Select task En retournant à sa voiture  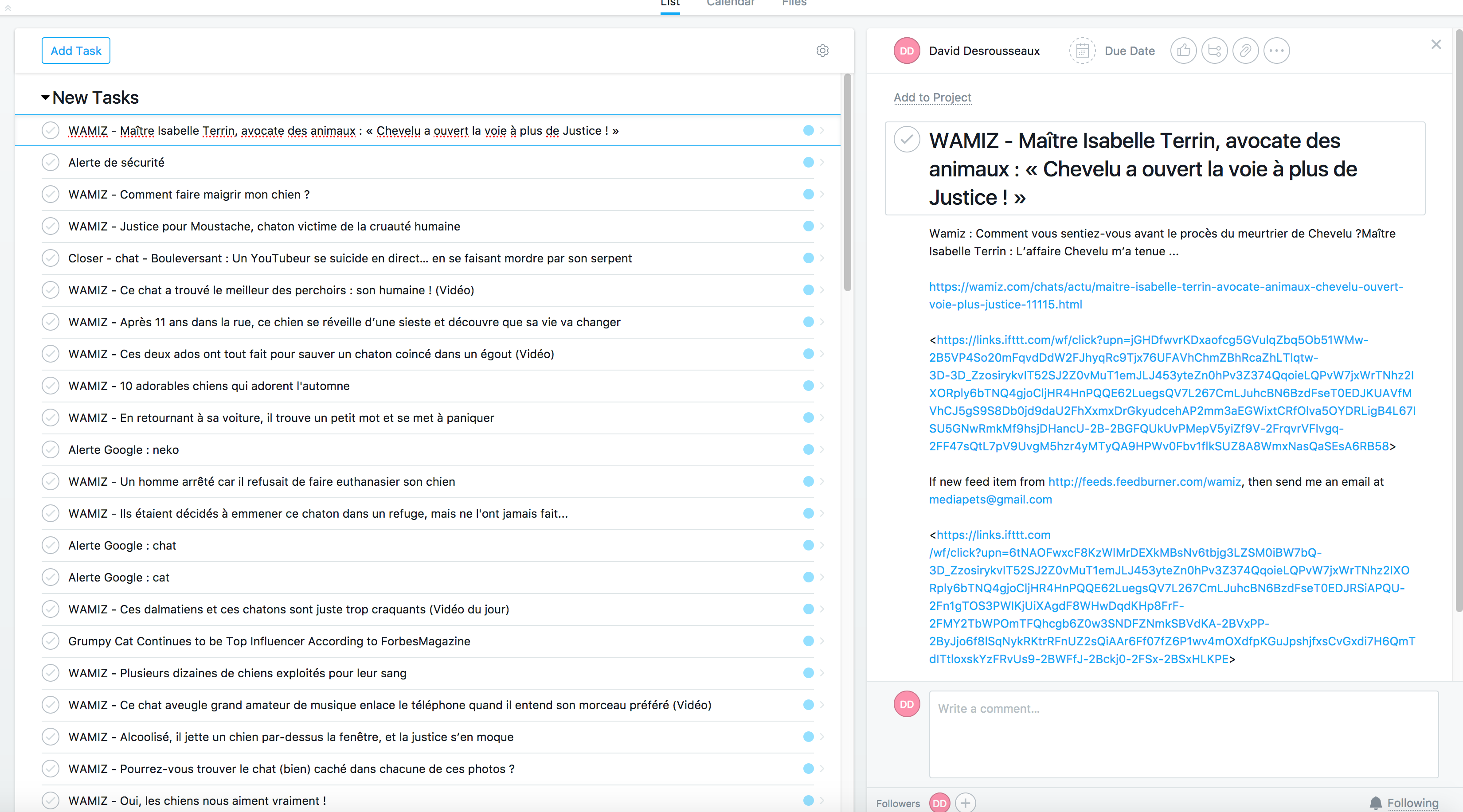281,418
